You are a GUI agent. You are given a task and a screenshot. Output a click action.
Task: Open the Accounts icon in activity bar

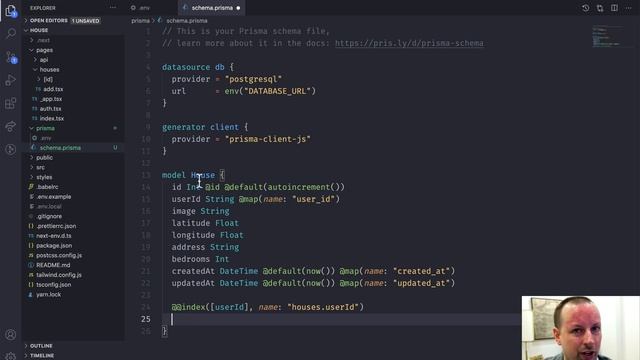coord(11,335)
